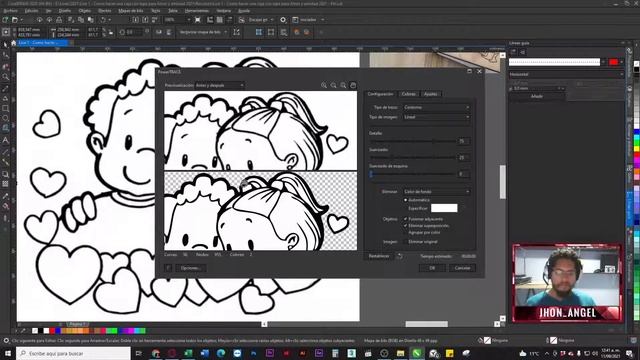Select the Especificar radio option
The image size is (640, 360).
406,208
